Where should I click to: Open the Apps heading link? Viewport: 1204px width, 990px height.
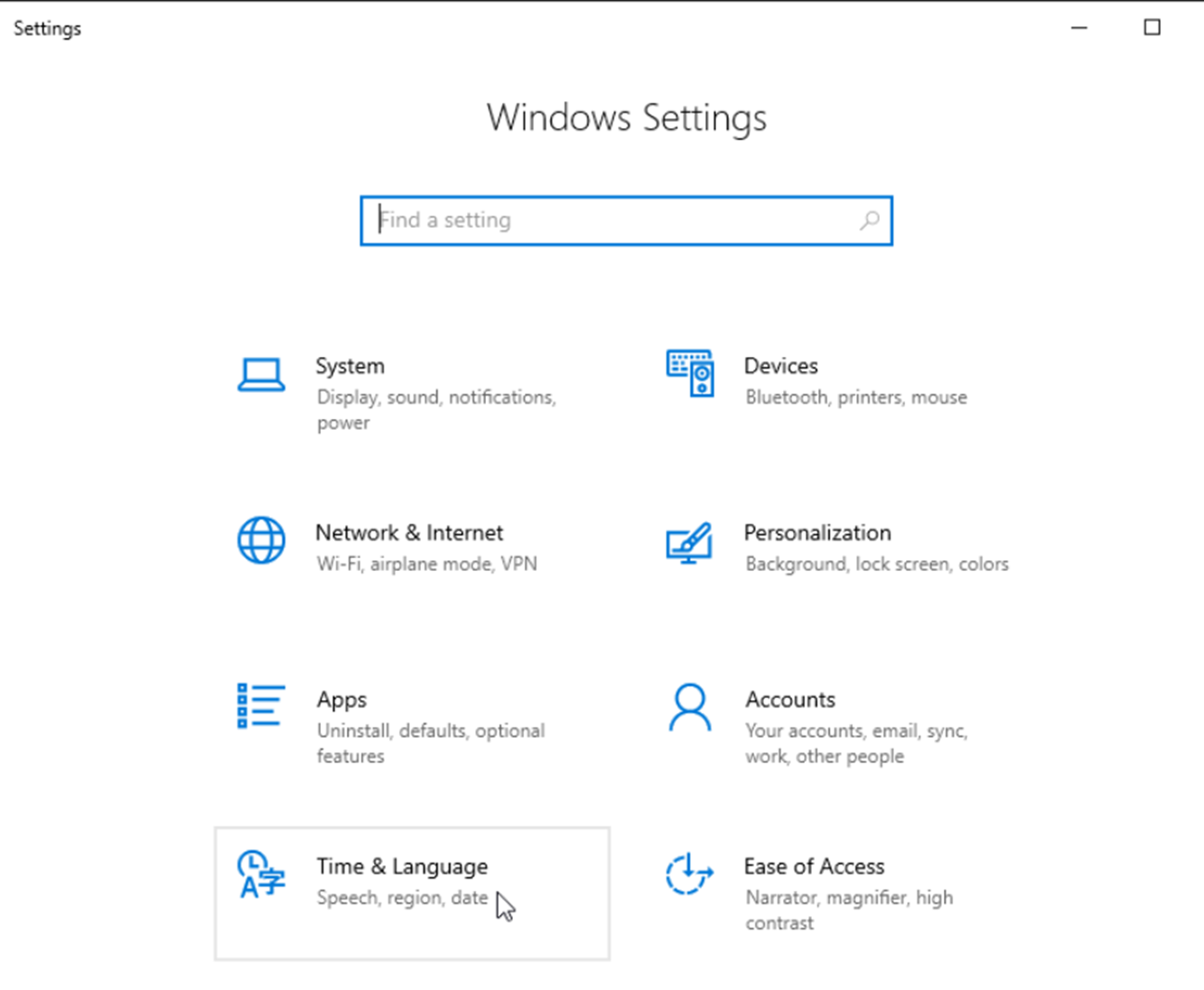point(341,700)
